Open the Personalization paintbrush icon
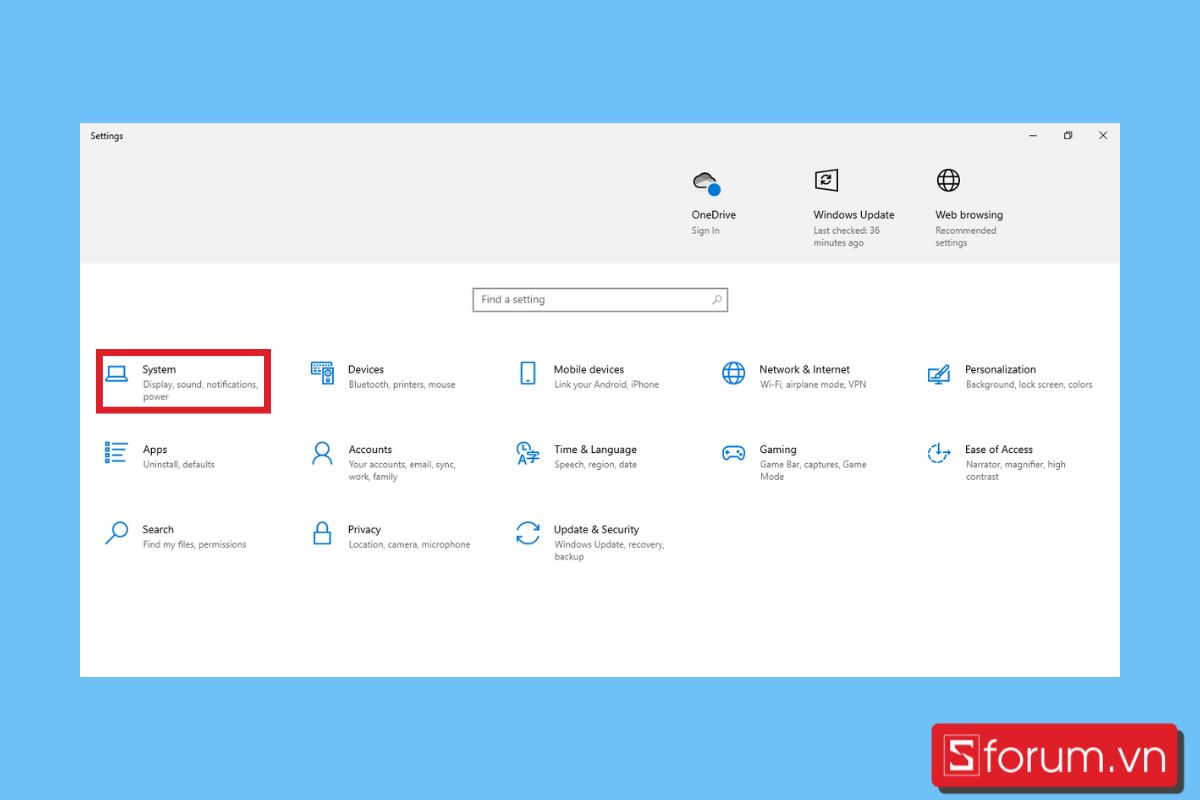Screen dimensions: 1200x800 939,373
